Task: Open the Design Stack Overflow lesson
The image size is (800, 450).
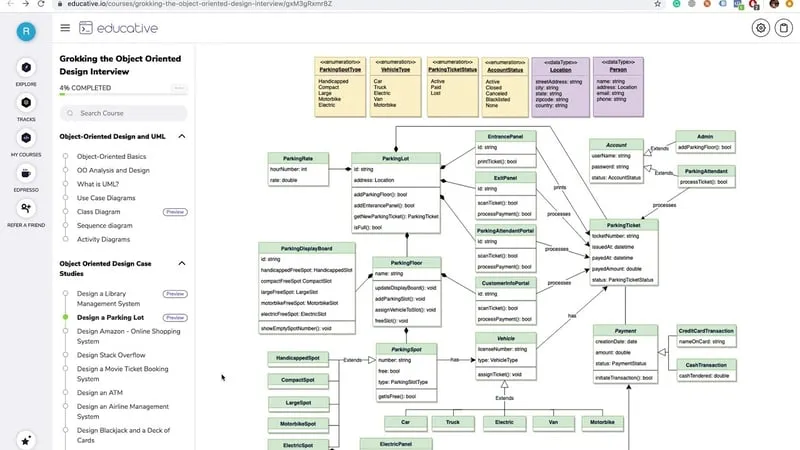Action: (111, 355)
